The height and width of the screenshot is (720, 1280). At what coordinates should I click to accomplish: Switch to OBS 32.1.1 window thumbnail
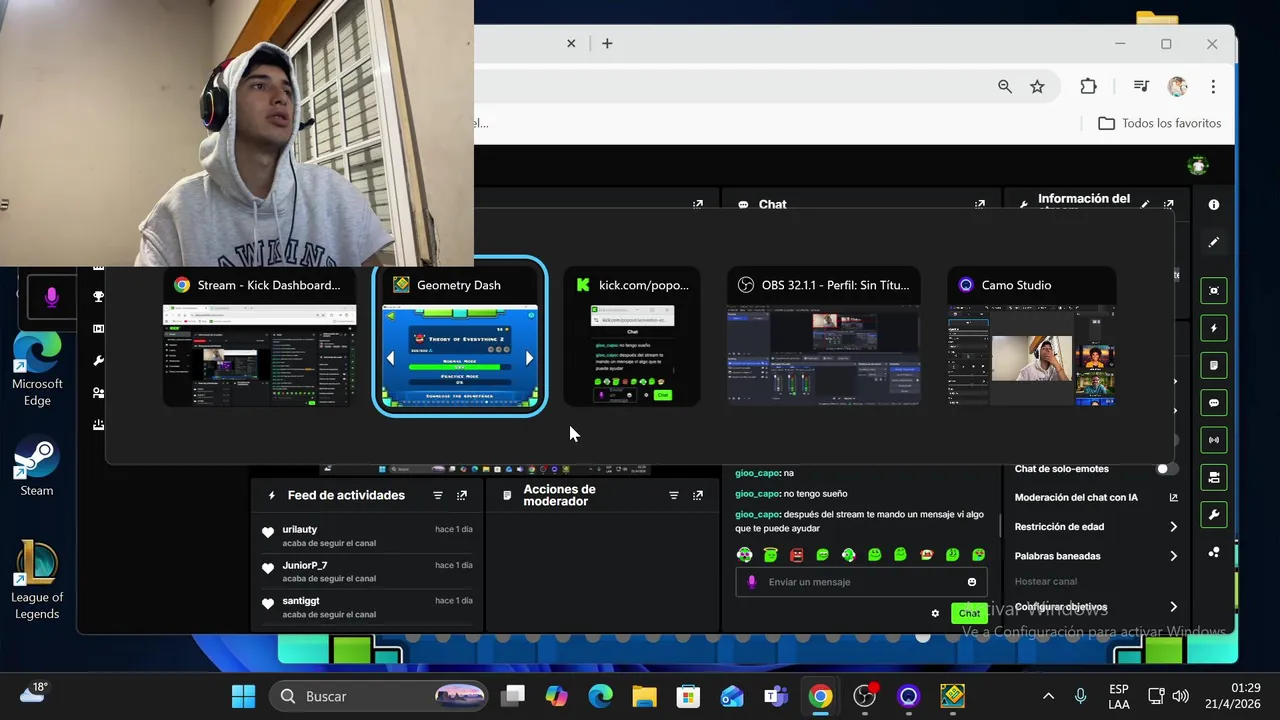[823, 337]
